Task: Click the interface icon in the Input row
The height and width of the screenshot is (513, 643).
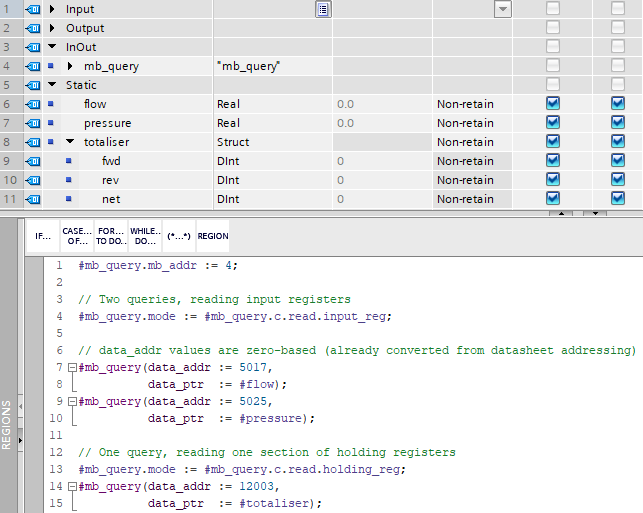Action: (x=33, y=9)
